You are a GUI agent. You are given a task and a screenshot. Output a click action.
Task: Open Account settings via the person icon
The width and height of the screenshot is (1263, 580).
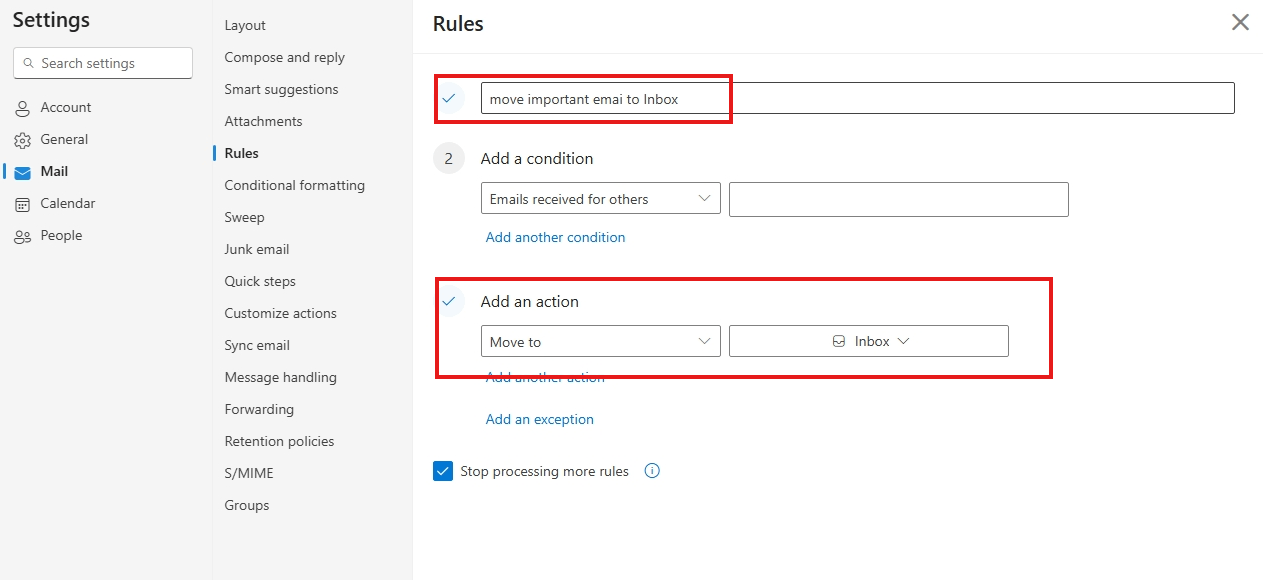tap(22, 107)
